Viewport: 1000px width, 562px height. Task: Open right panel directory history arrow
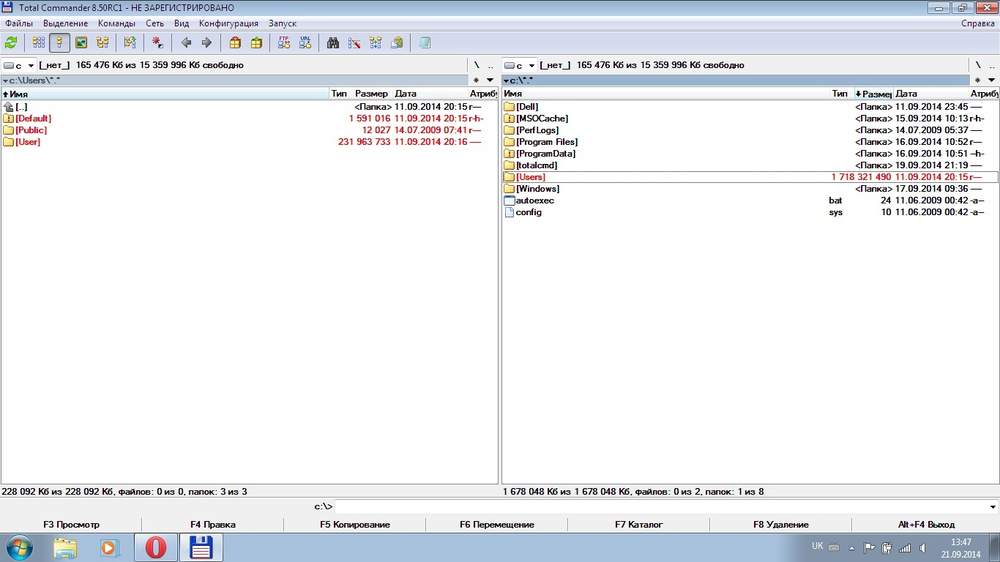[992, 80]
